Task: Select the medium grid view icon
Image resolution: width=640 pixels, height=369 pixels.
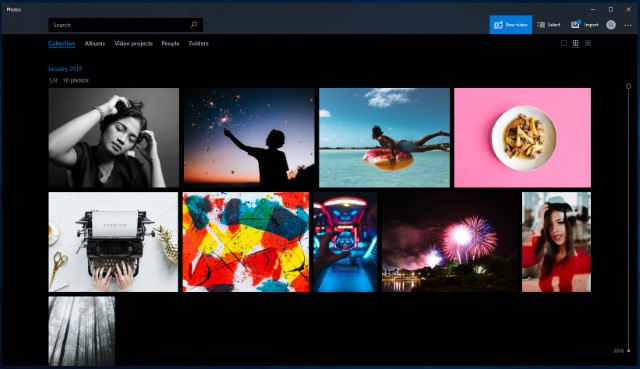Action: tap(576, 43)
